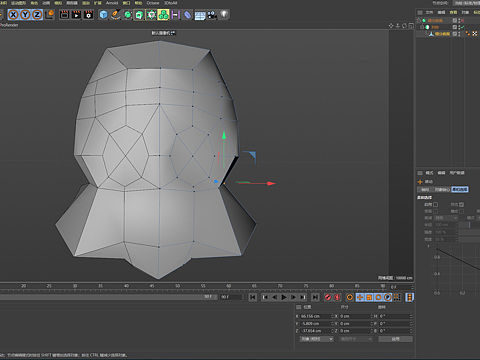Toggle the Y axis lock
Image resolution: width=480 pixels, height=360 pixels.
tap(25, 15)
